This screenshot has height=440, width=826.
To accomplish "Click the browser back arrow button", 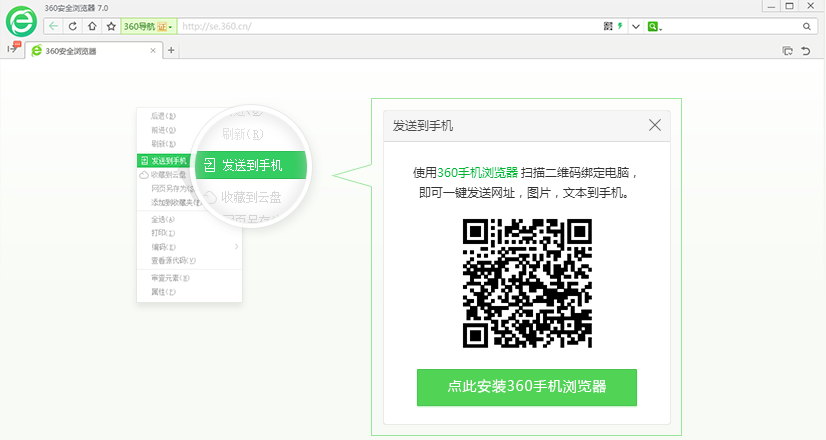I will (x=54, y=26).
